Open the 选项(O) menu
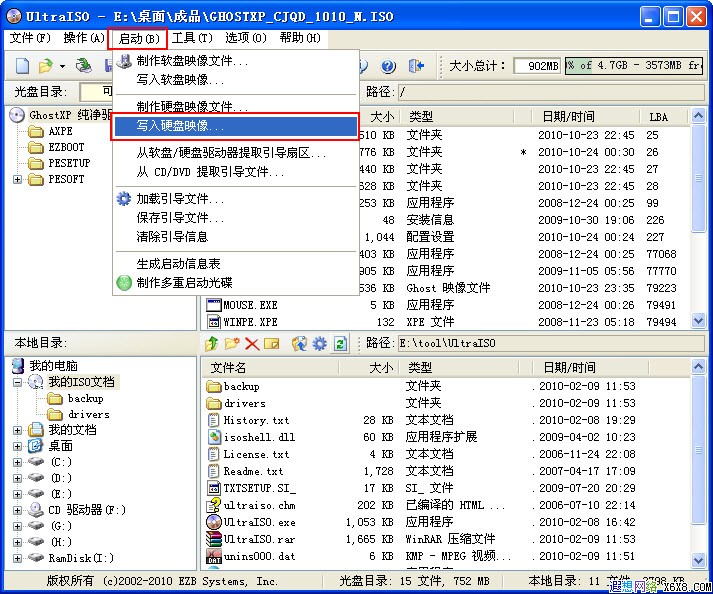Viewport: 713px width, 594px height. click(246, 38)
